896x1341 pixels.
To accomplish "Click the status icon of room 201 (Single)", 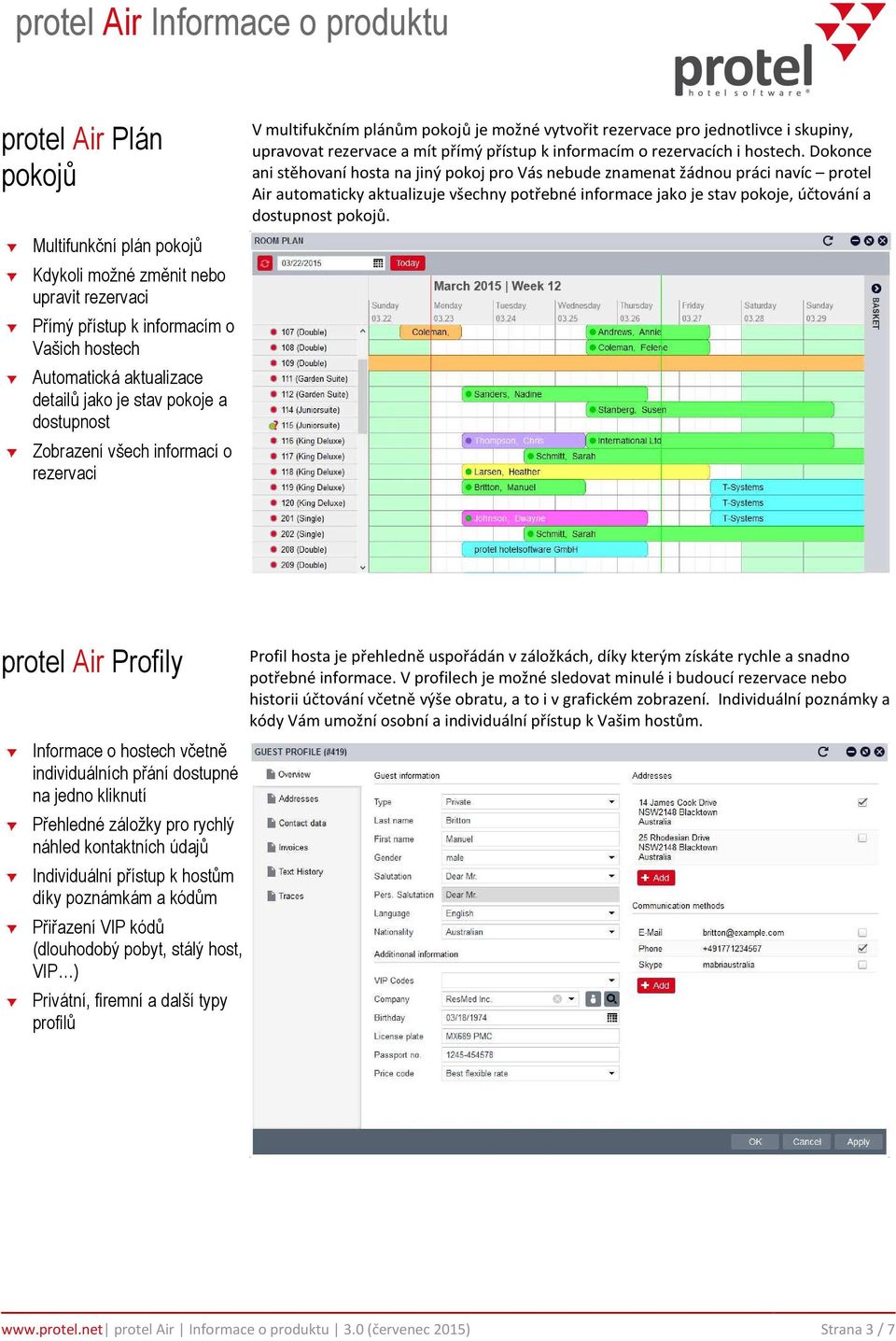I will [273, 518].
